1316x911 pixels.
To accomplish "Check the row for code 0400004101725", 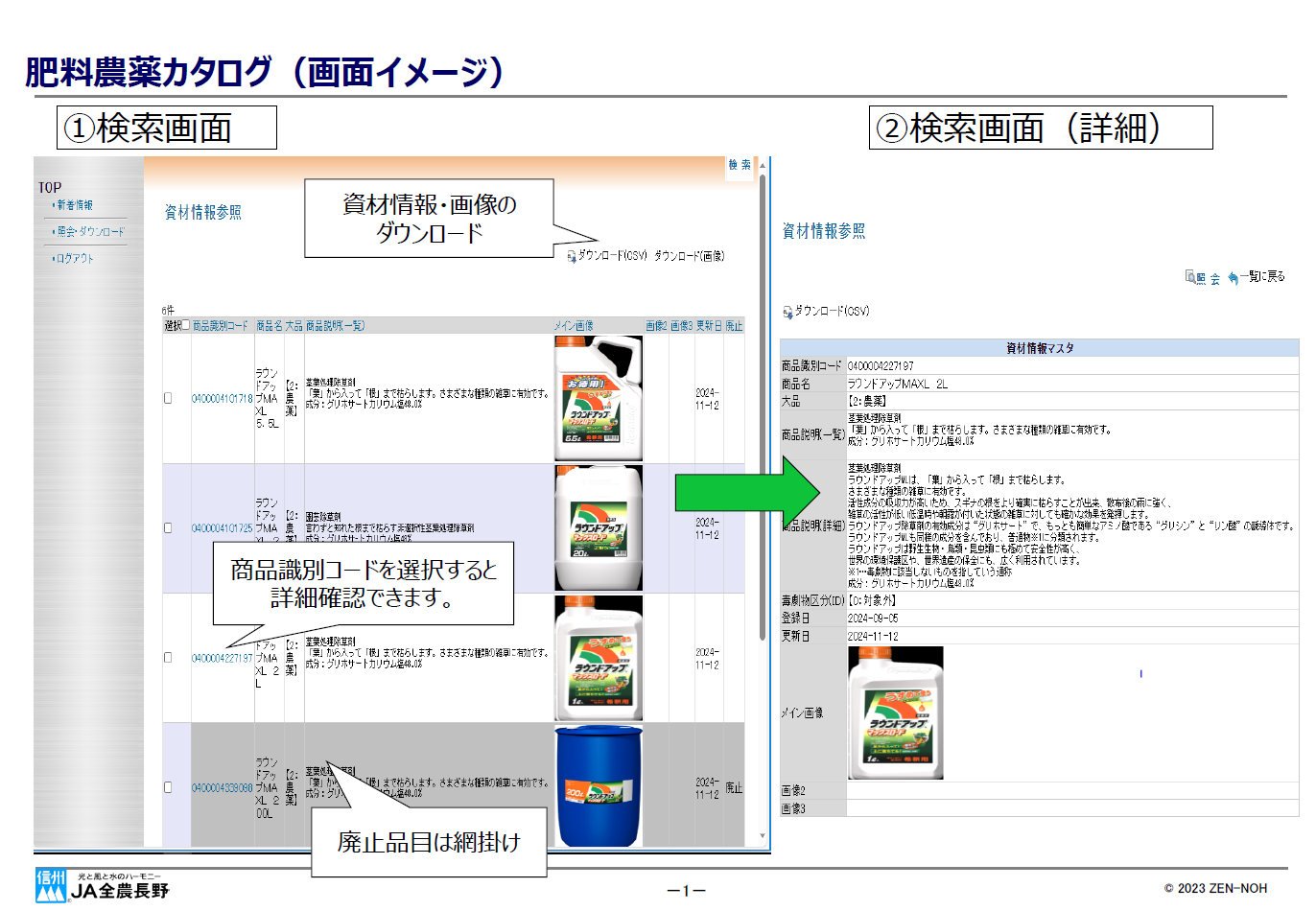I will [x=168, y=527].
